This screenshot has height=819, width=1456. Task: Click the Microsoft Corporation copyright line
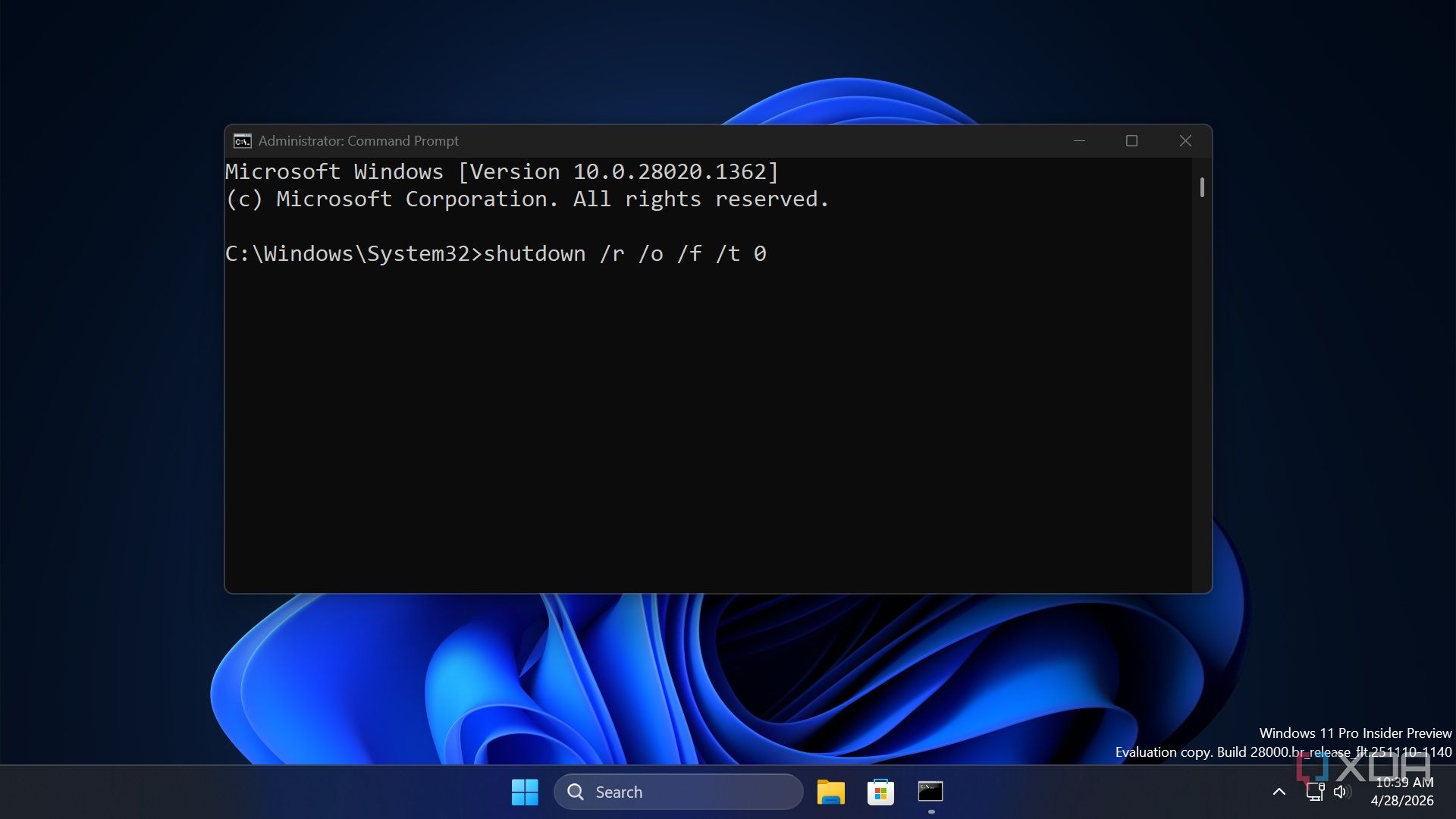527,199
